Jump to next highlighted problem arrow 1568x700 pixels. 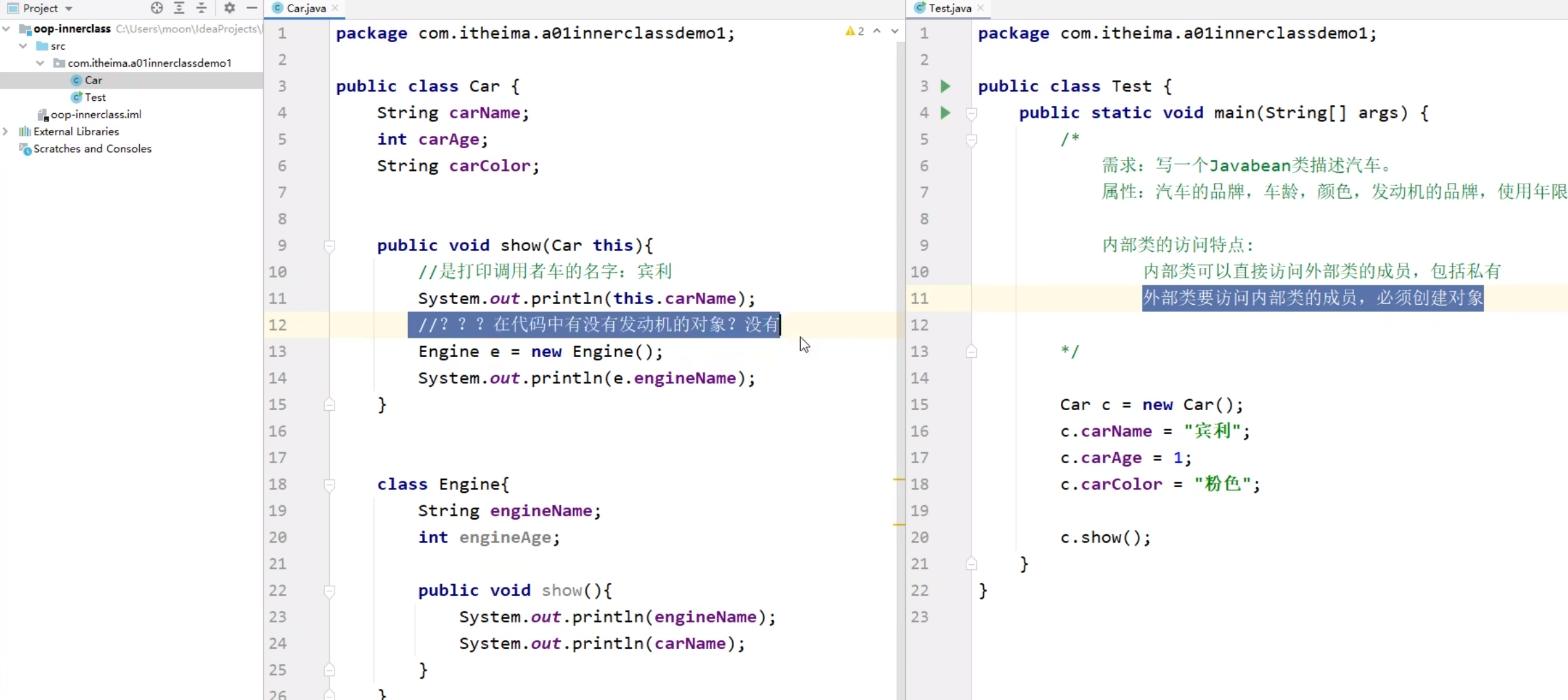pos(895,31)
